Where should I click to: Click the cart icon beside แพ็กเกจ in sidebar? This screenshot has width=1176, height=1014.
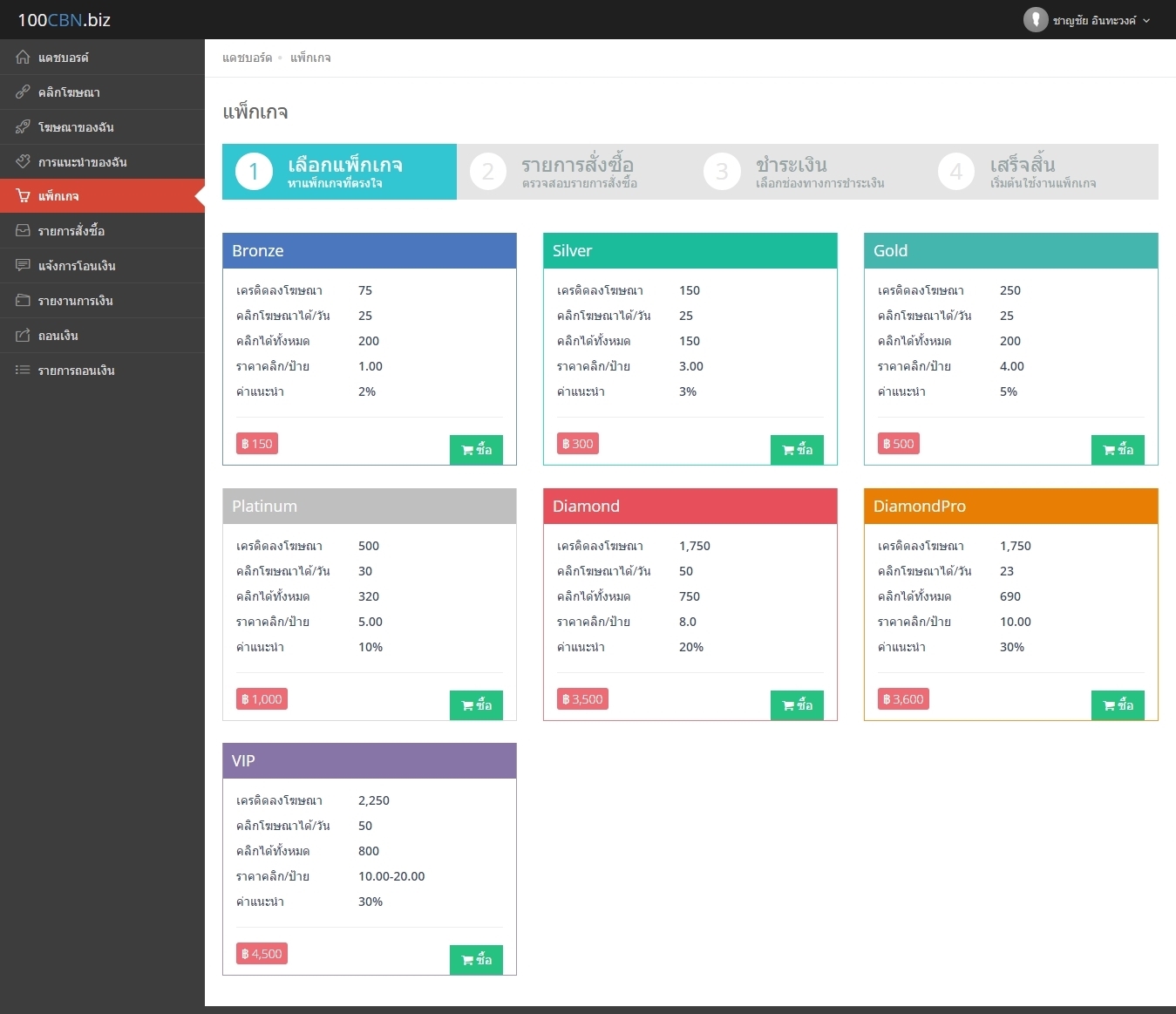(x=23, y=196)
